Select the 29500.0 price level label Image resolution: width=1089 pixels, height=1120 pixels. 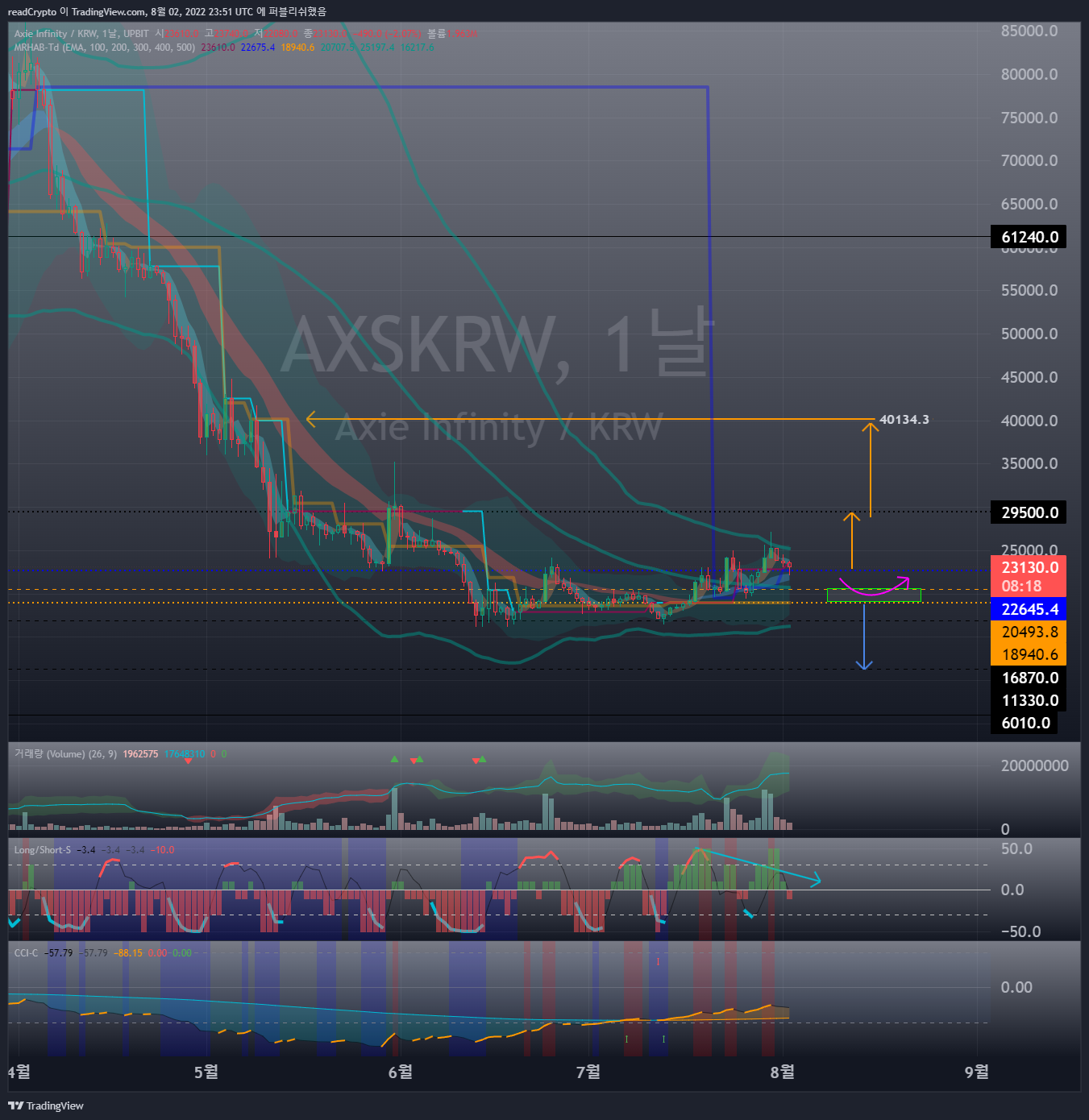click(1029, 512)
